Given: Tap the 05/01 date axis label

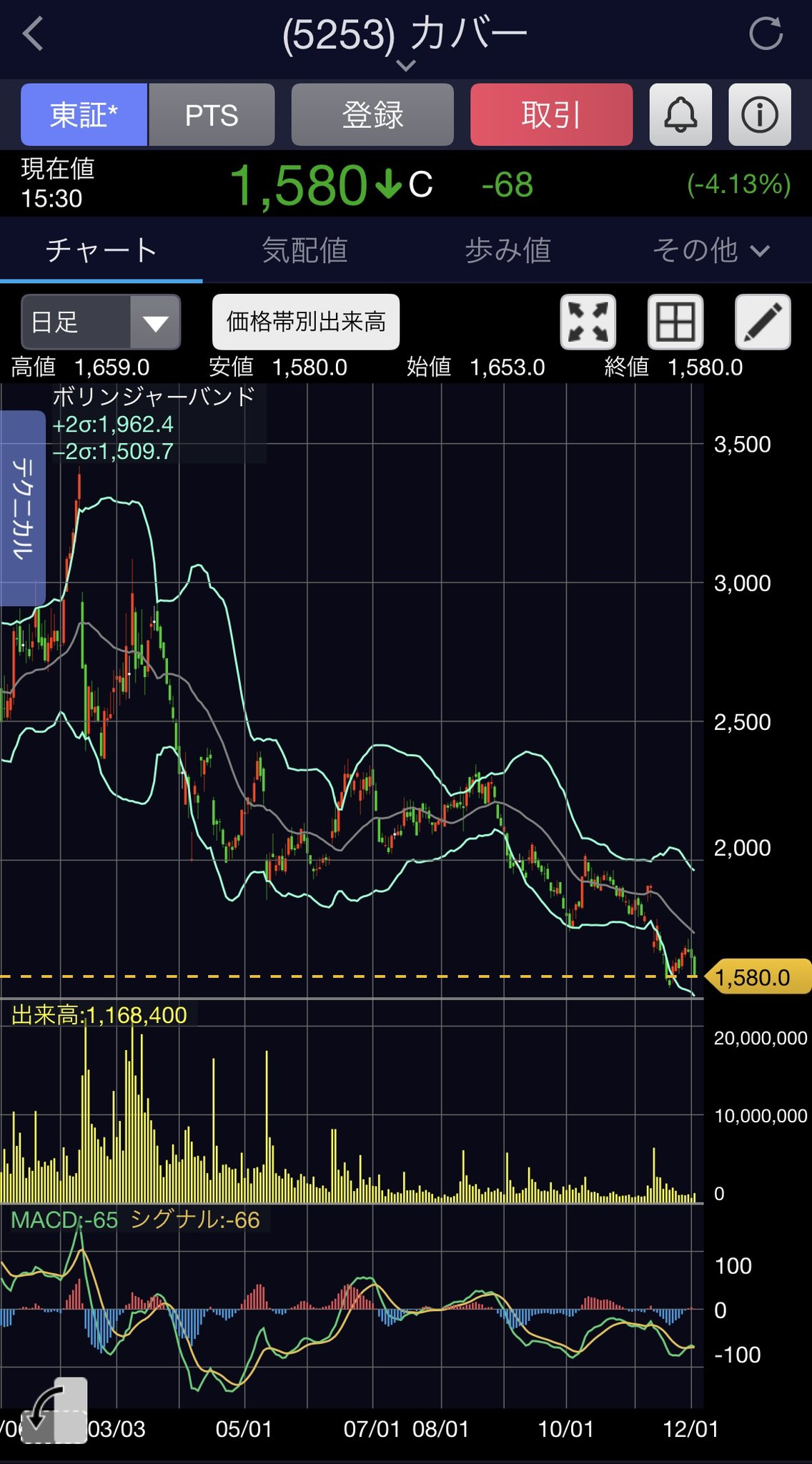Looking at the screenshot, I should (x=244, y=1429).
